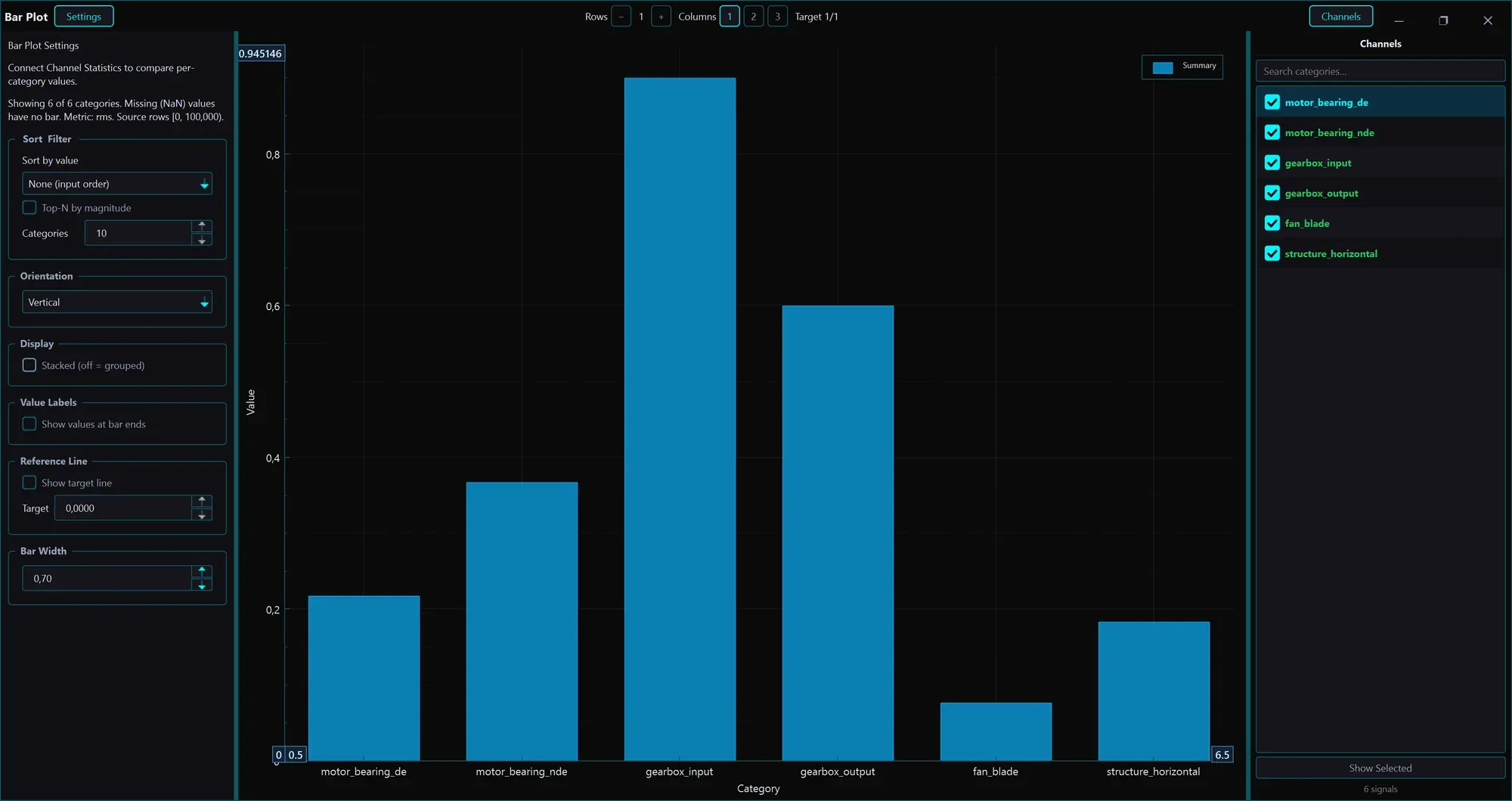Enable Top-N by magnitude checkbox

coord(29,207)
